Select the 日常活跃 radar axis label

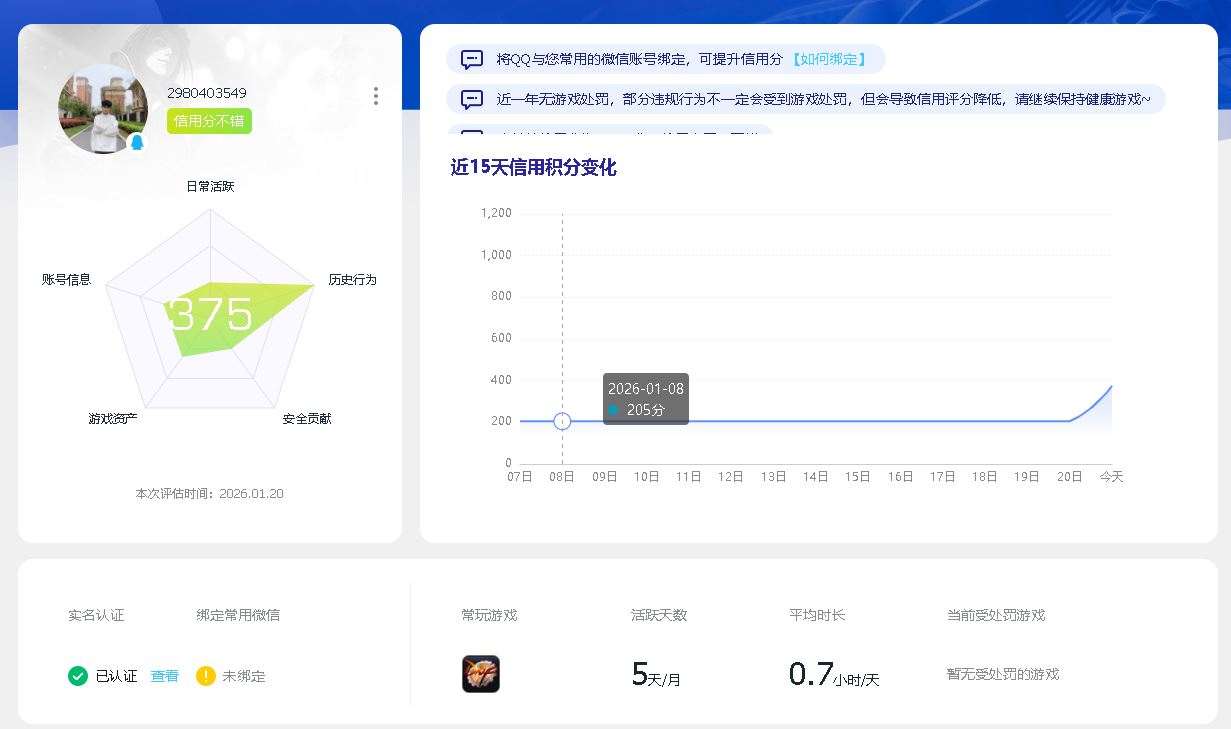(x=210, y=187)
